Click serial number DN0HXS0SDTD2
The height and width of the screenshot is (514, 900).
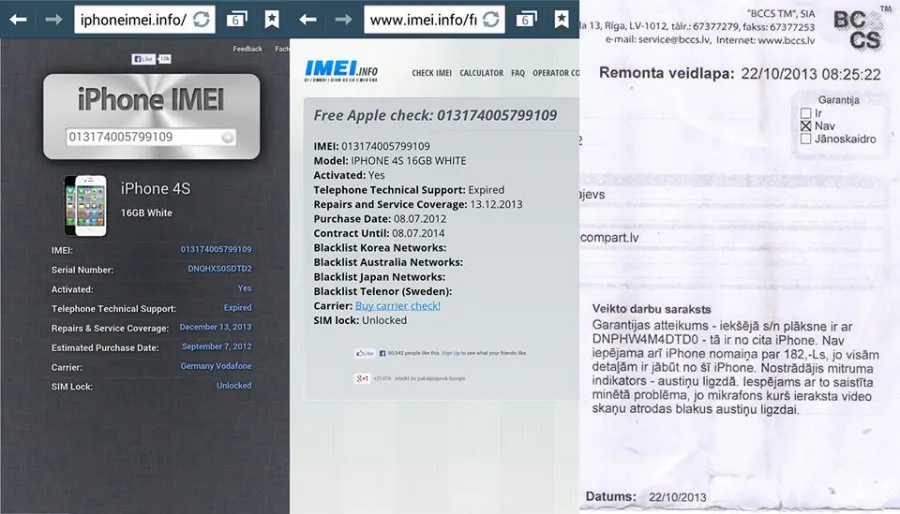pos(219,268)
